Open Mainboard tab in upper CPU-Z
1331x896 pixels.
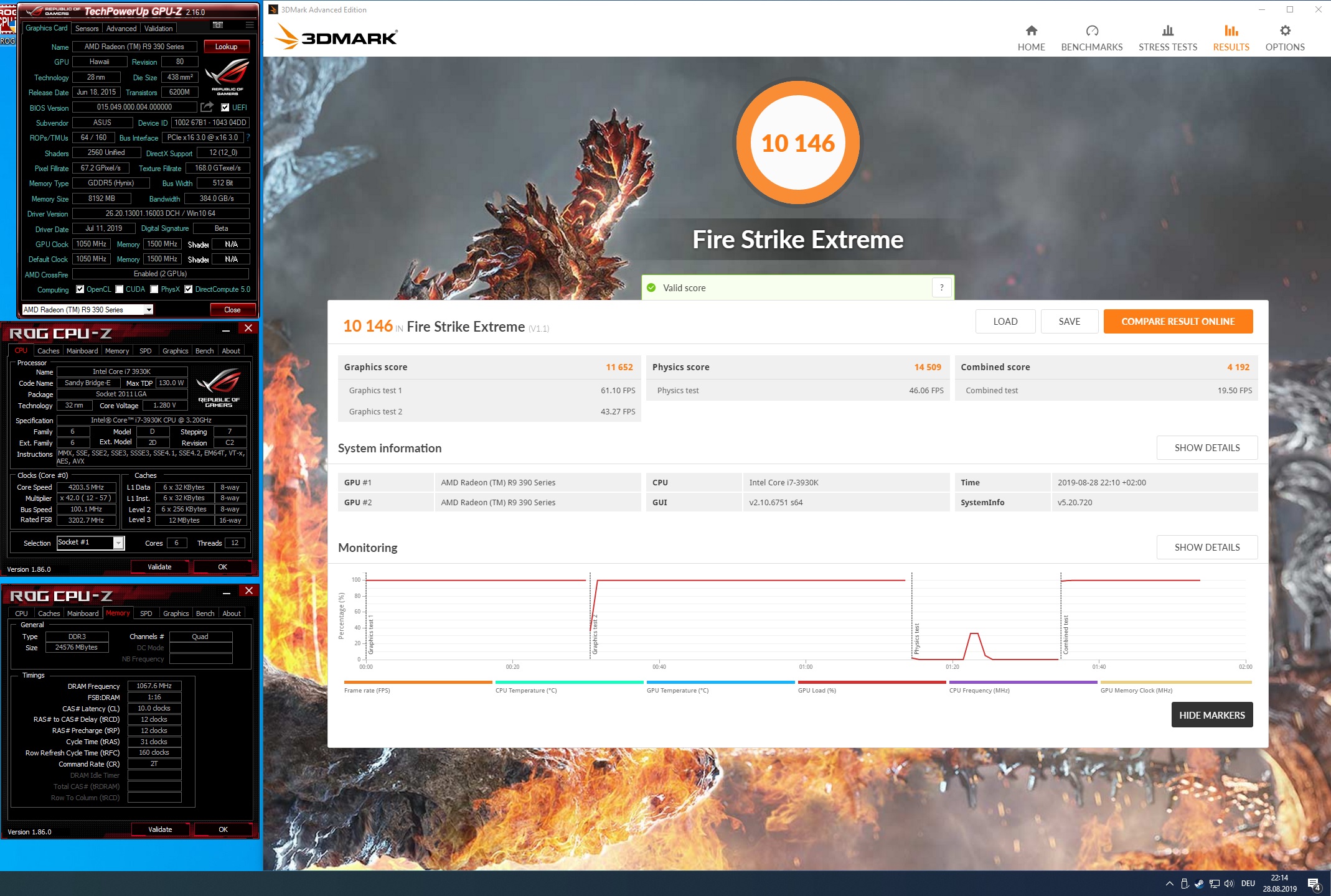82,351
